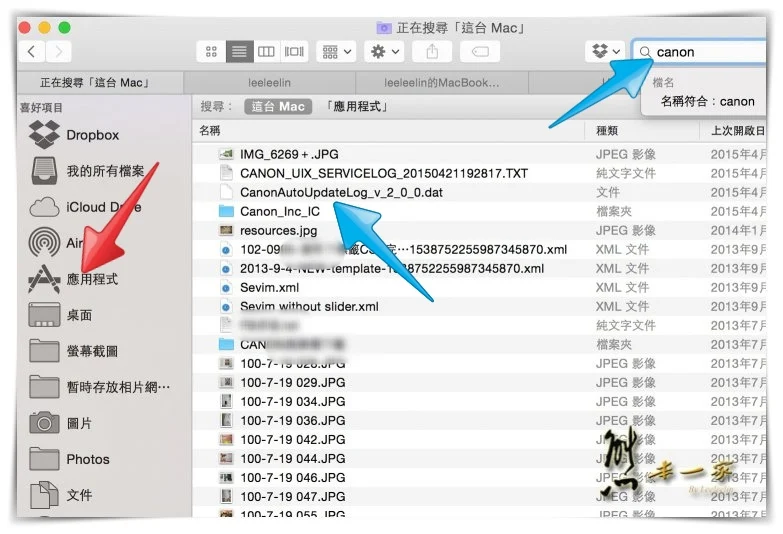Viewport: 783px width, 534px height.
Task: Click the image icon of resources.jpg
Action: (x=226, y=230)
